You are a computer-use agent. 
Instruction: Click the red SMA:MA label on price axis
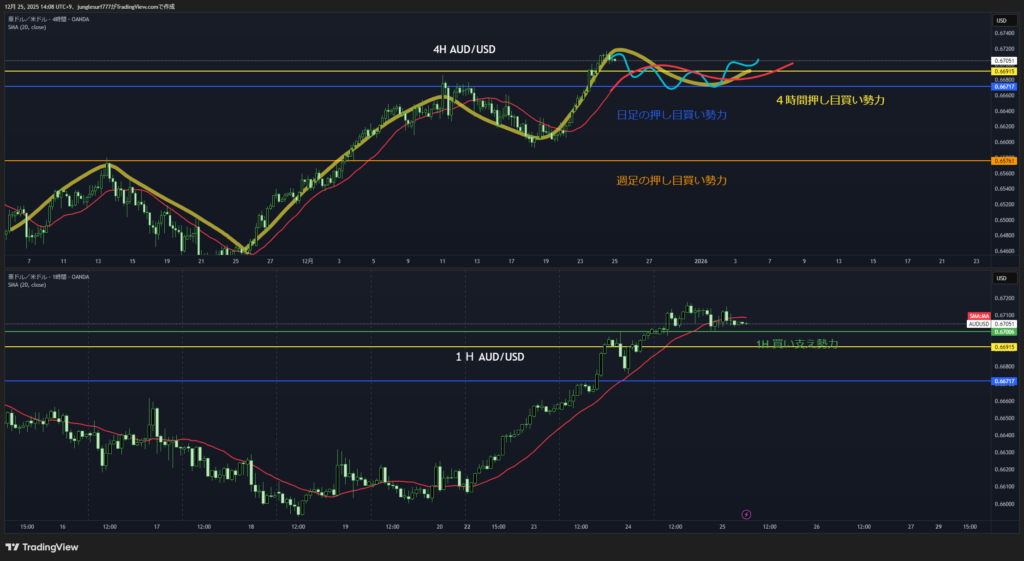[x=977, y=316]
